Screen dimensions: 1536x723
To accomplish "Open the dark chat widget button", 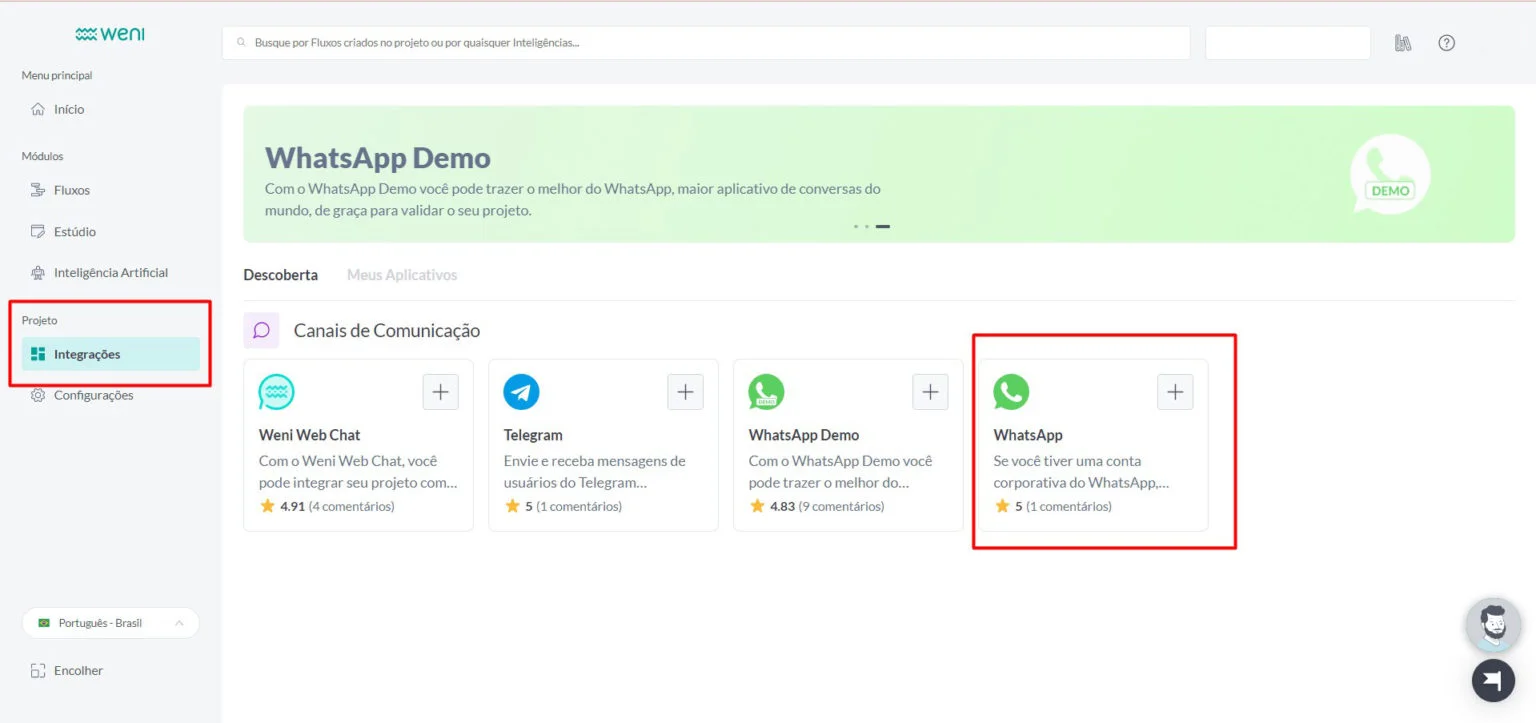I will pyautogui.click(x=1493, y=680).
